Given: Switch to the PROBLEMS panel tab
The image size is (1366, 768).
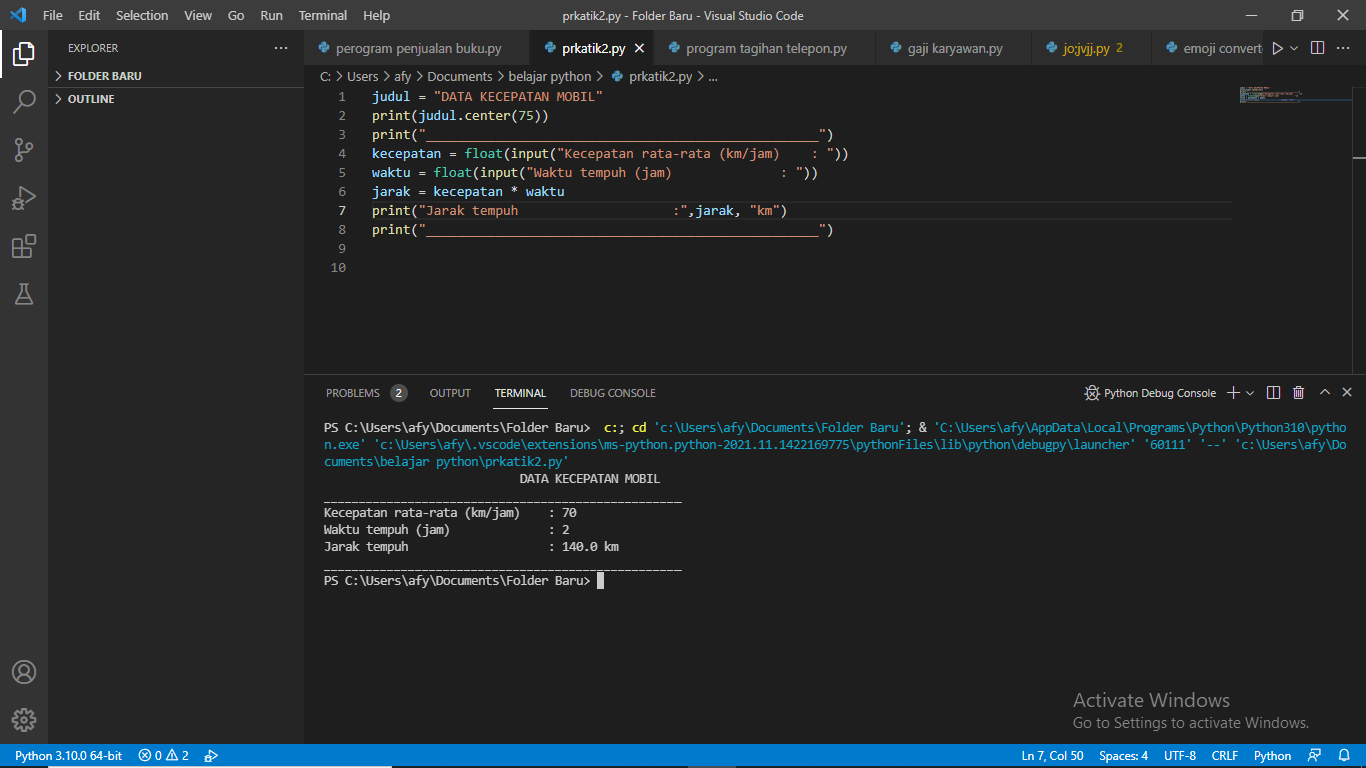Looking at the screenshot, I should click(x=353, y=393).
